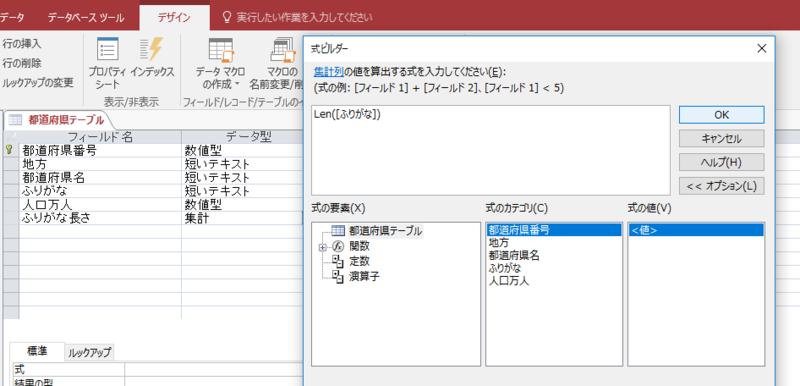Click the データ型 column header
Viewport: 800px width, 386px height.
(242, 137)
